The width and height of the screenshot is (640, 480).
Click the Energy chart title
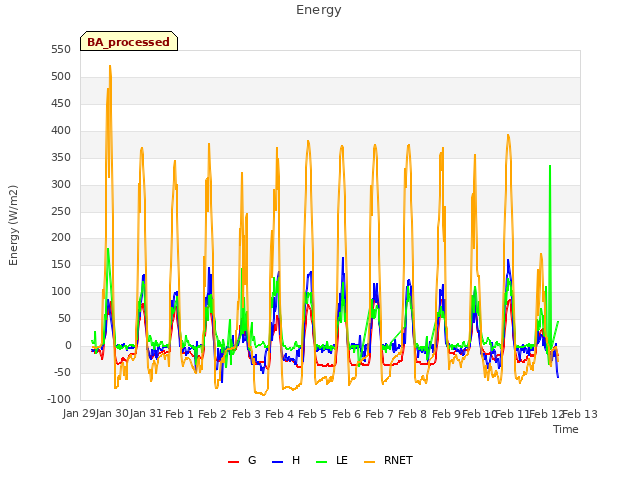[x=319, y=10]
